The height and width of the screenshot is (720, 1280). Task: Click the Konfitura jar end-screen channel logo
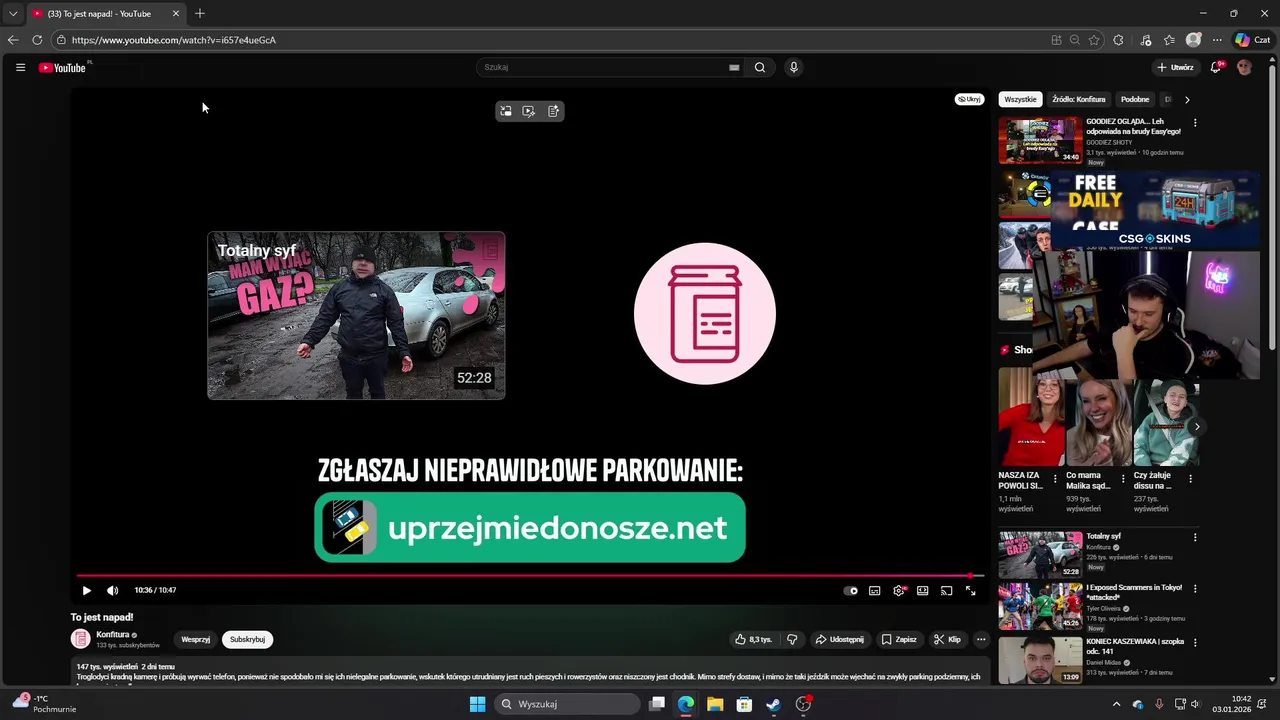click(705, 313)
